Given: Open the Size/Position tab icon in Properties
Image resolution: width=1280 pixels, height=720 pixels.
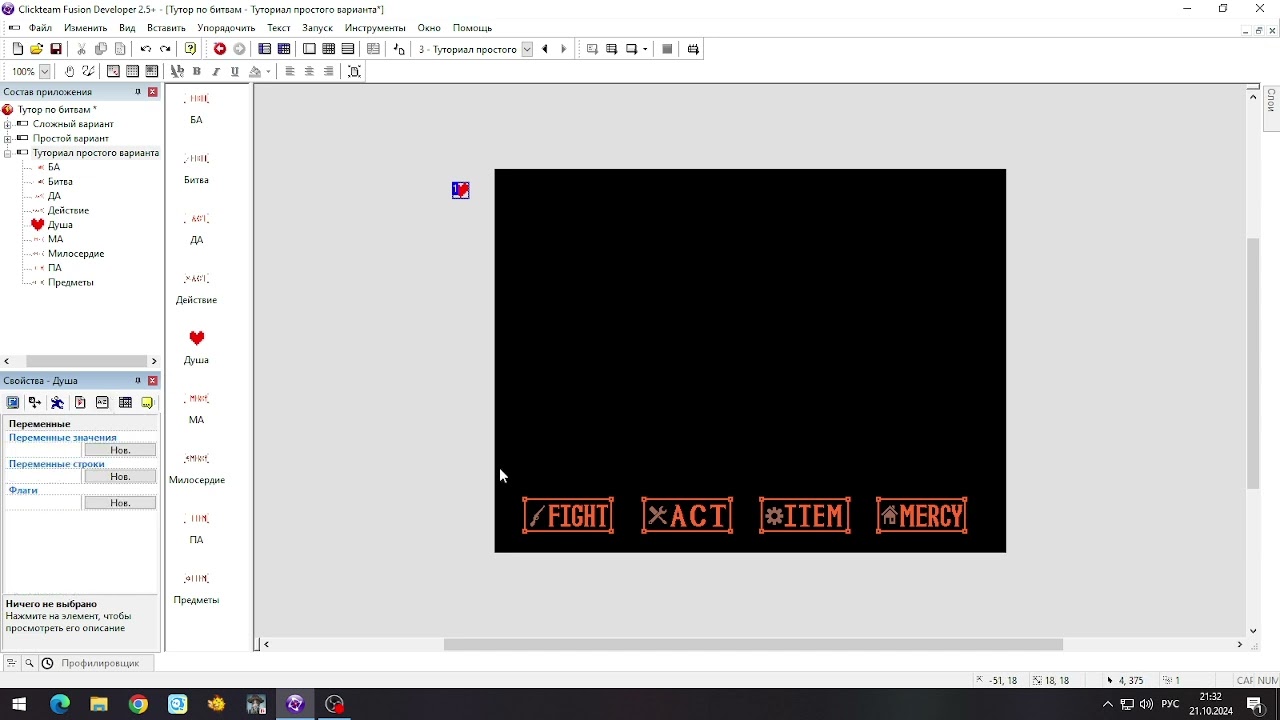Looking at the screenshot, I should [x=35, y=402].
